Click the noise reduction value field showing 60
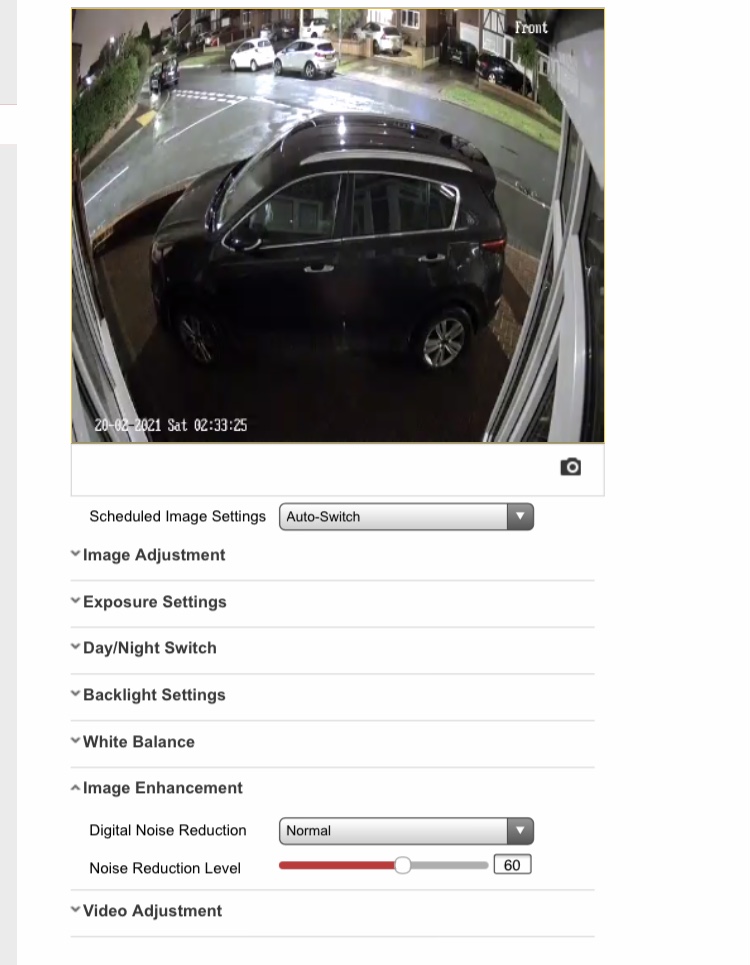 point(512,865)
